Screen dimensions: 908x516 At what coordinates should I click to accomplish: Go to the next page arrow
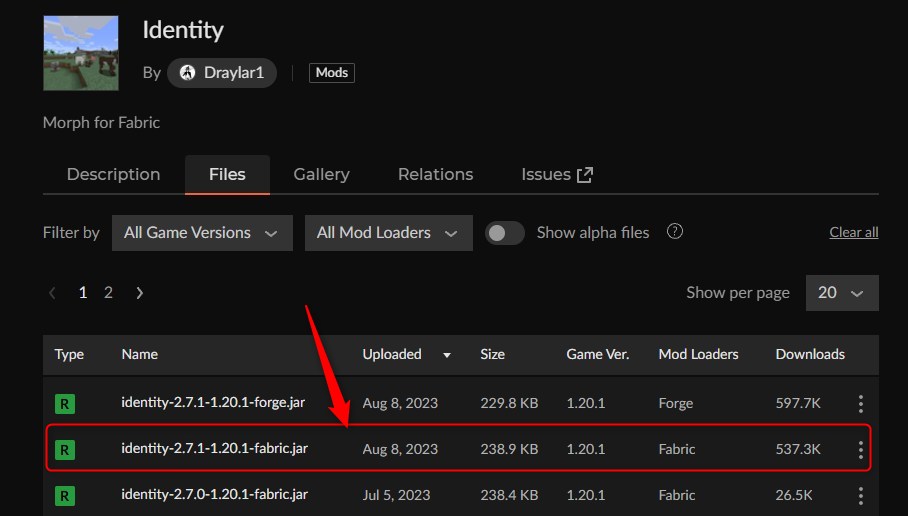click(x=140, y=293)
